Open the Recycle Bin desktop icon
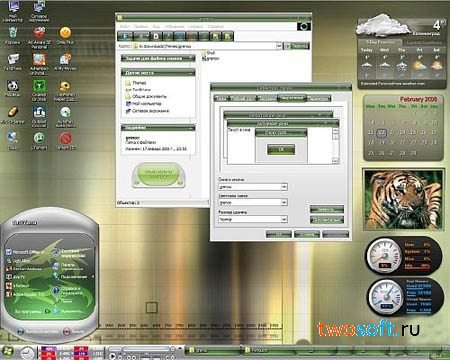 pyautogui.click(x=13, y=35)
